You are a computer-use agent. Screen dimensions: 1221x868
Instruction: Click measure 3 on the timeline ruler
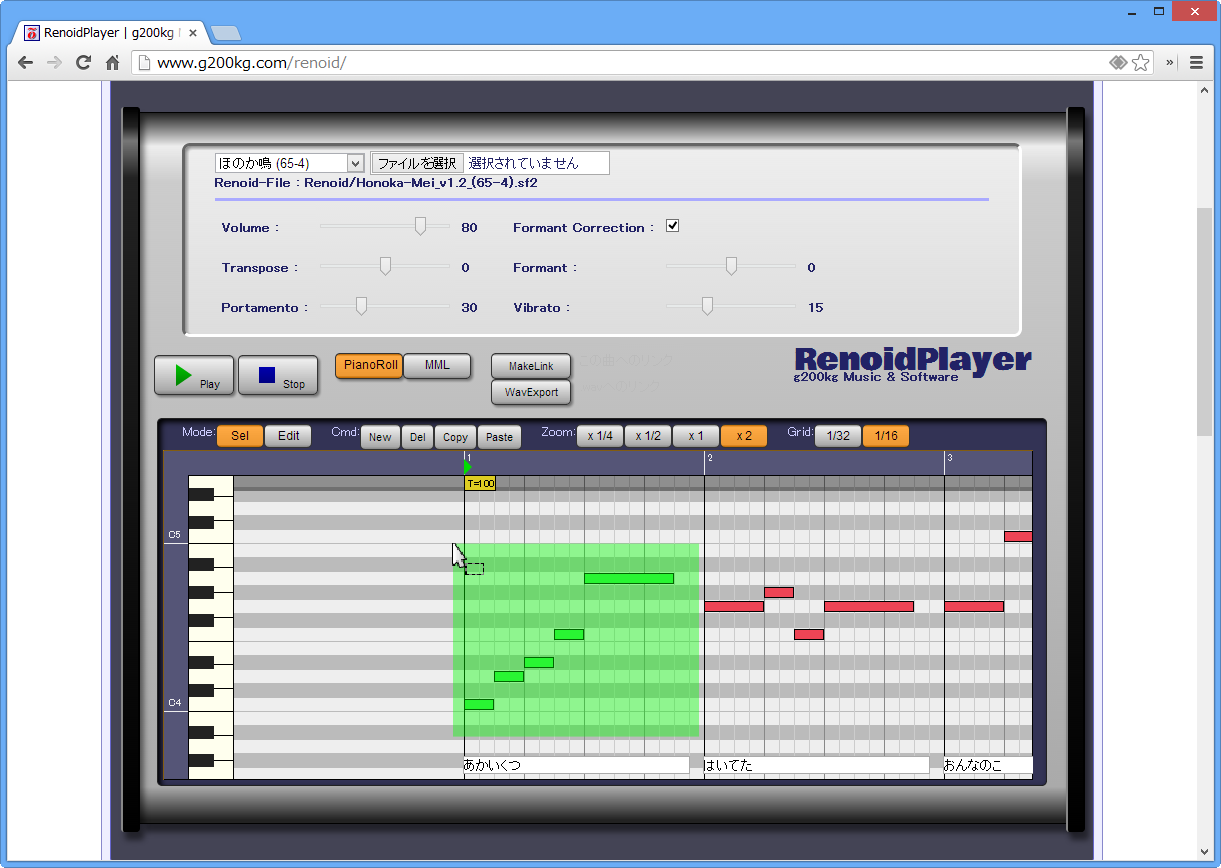[x=949, y=458]
